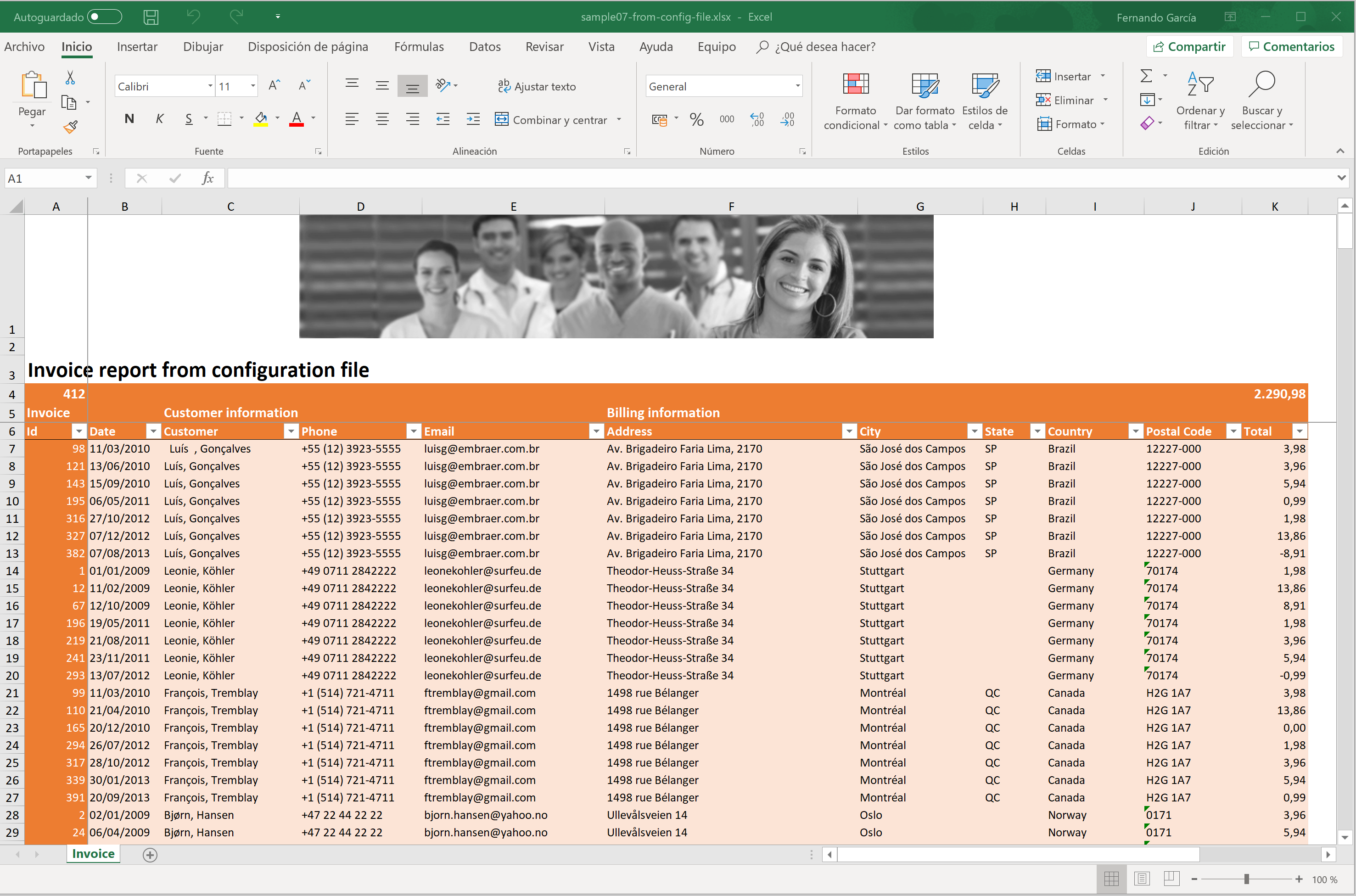Click the AutoSum sigma icon
The width and height of the screenshot is (1356, 896).
pyautogui.click(x=1146, y=76)
